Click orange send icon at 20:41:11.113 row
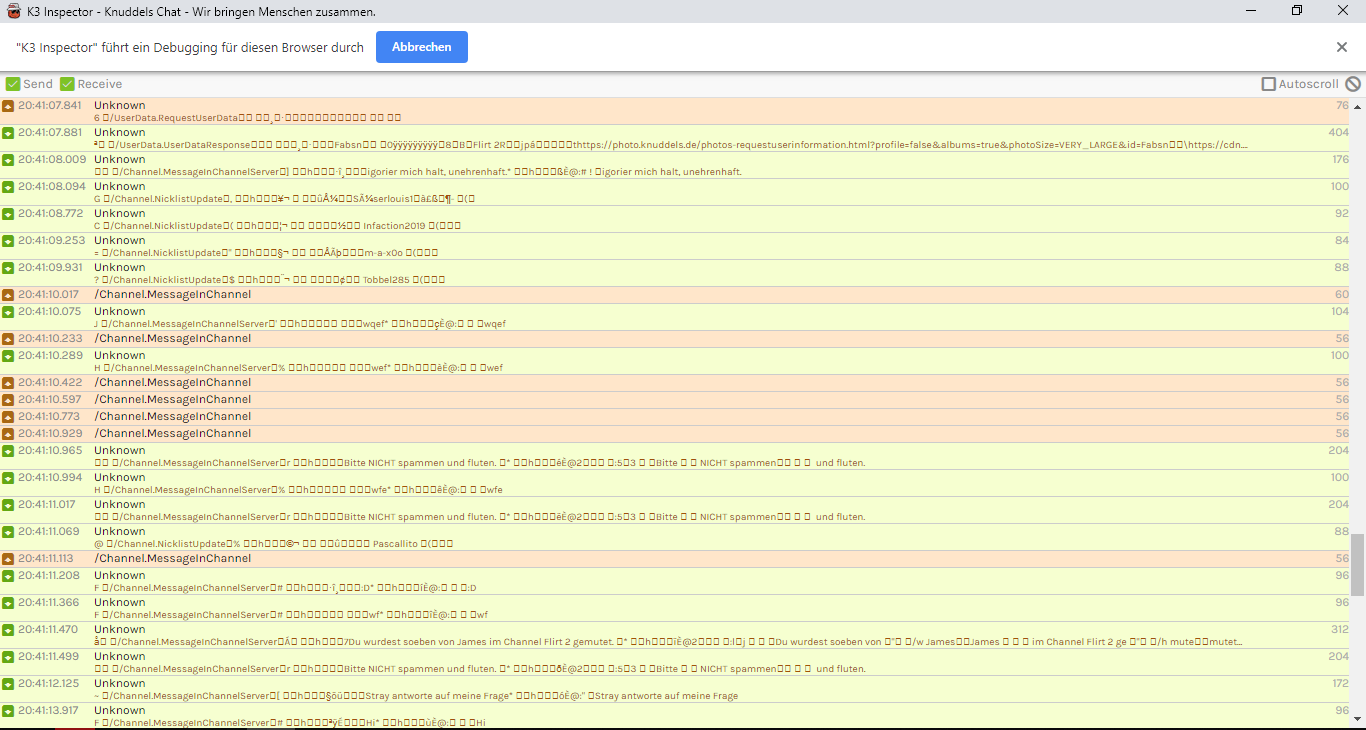 [8, 559]
